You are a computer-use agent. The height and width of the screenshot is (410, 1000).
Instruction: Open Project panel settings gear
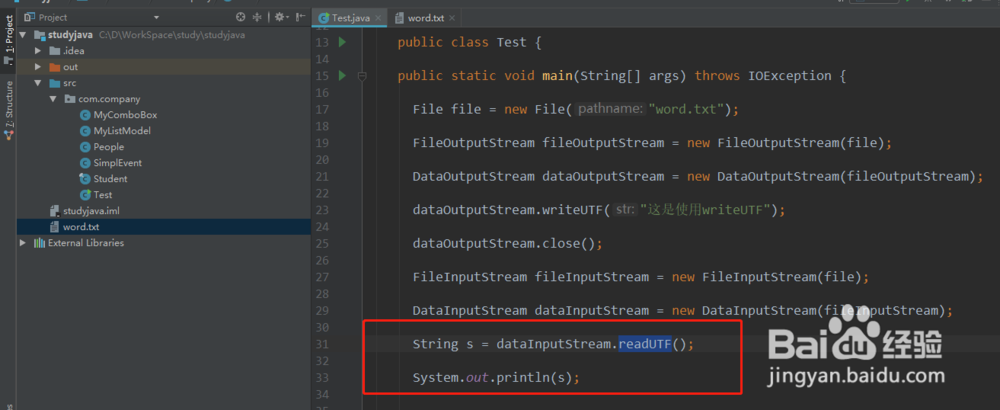(x=280, y=17)
